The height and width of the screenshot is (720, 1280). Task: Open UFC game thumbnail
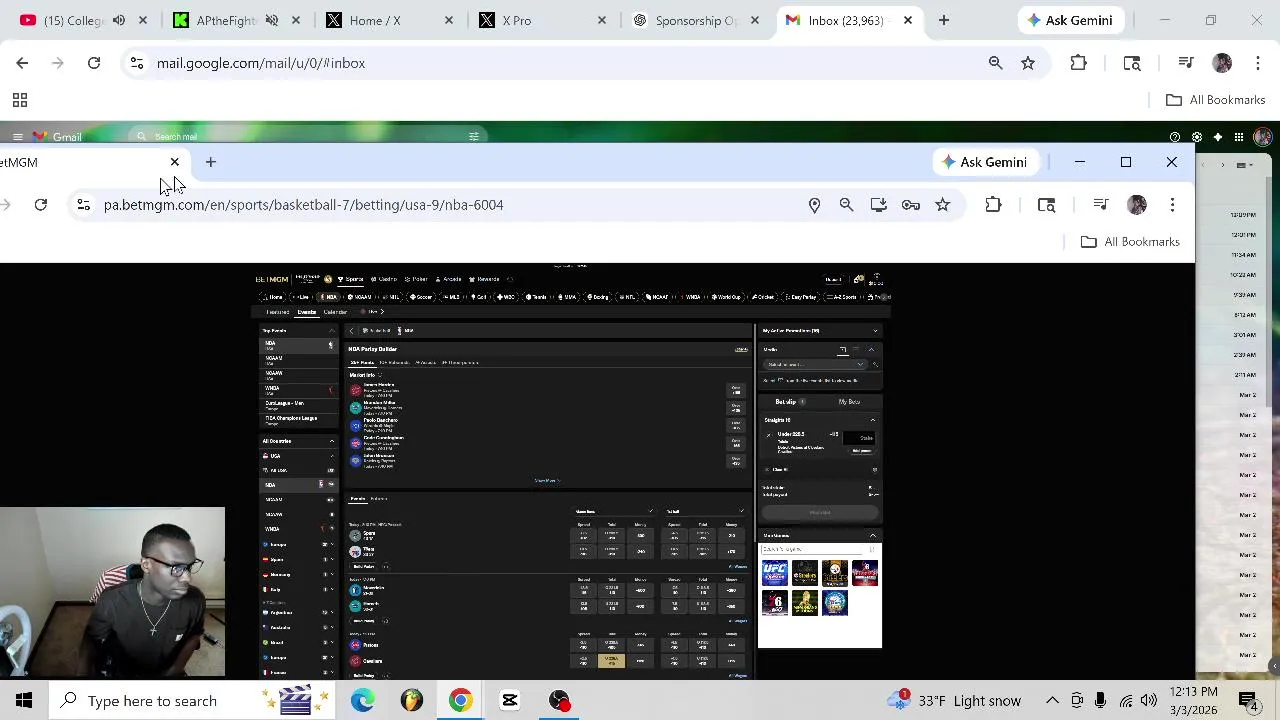pos(775,573)
